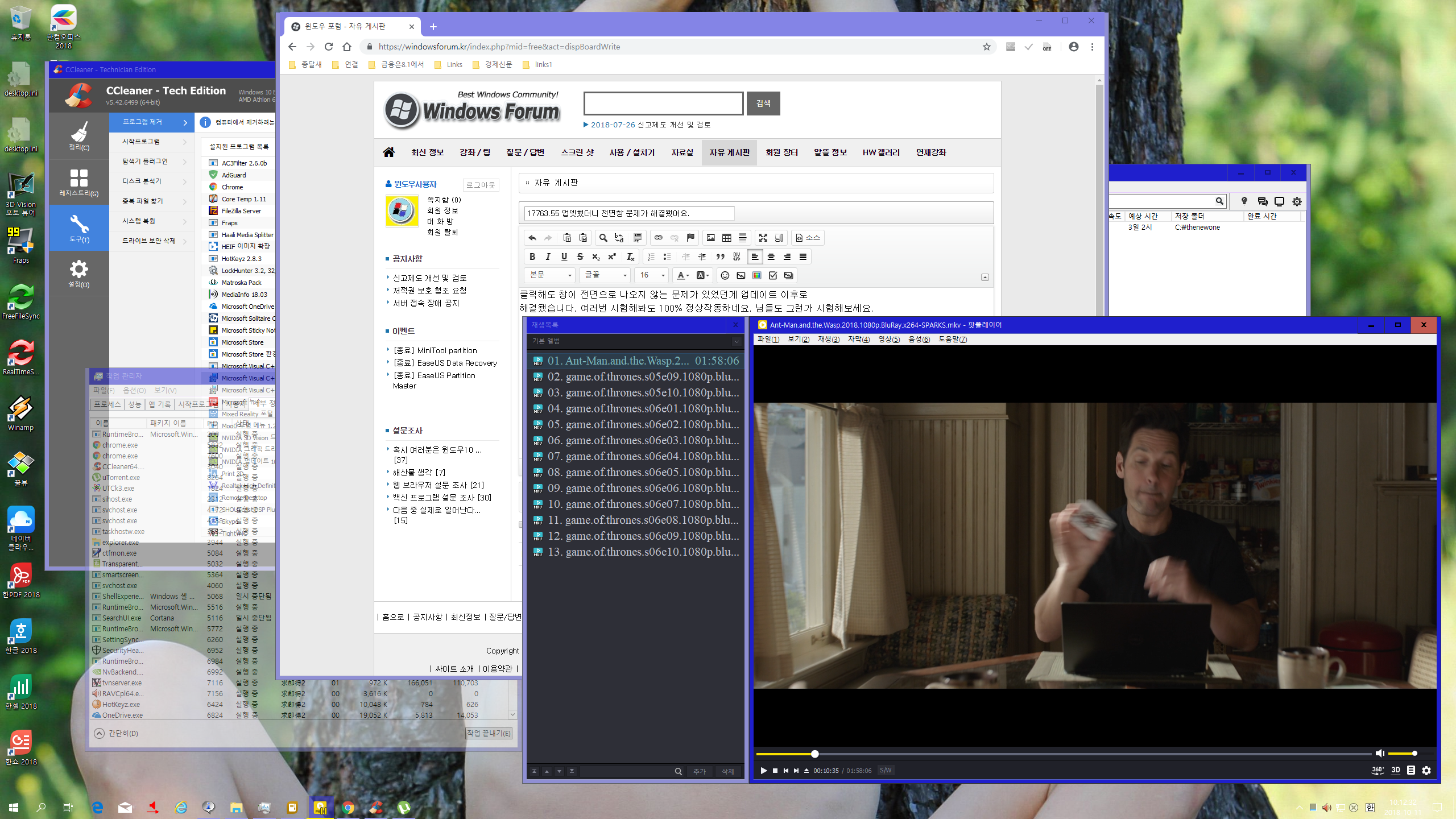Open PotPlayer settings gear
The height and width of the screenshot is (819, 1456).
click(x=1426, y=770)
